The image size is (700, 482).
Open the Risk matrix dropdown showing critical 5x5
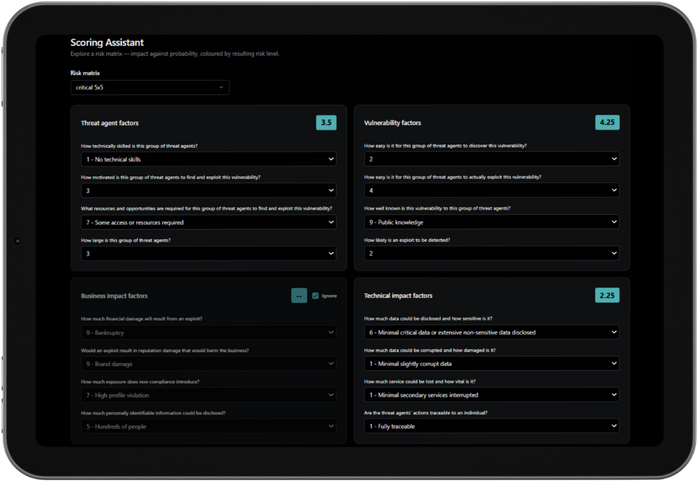[x=150, y=87]
